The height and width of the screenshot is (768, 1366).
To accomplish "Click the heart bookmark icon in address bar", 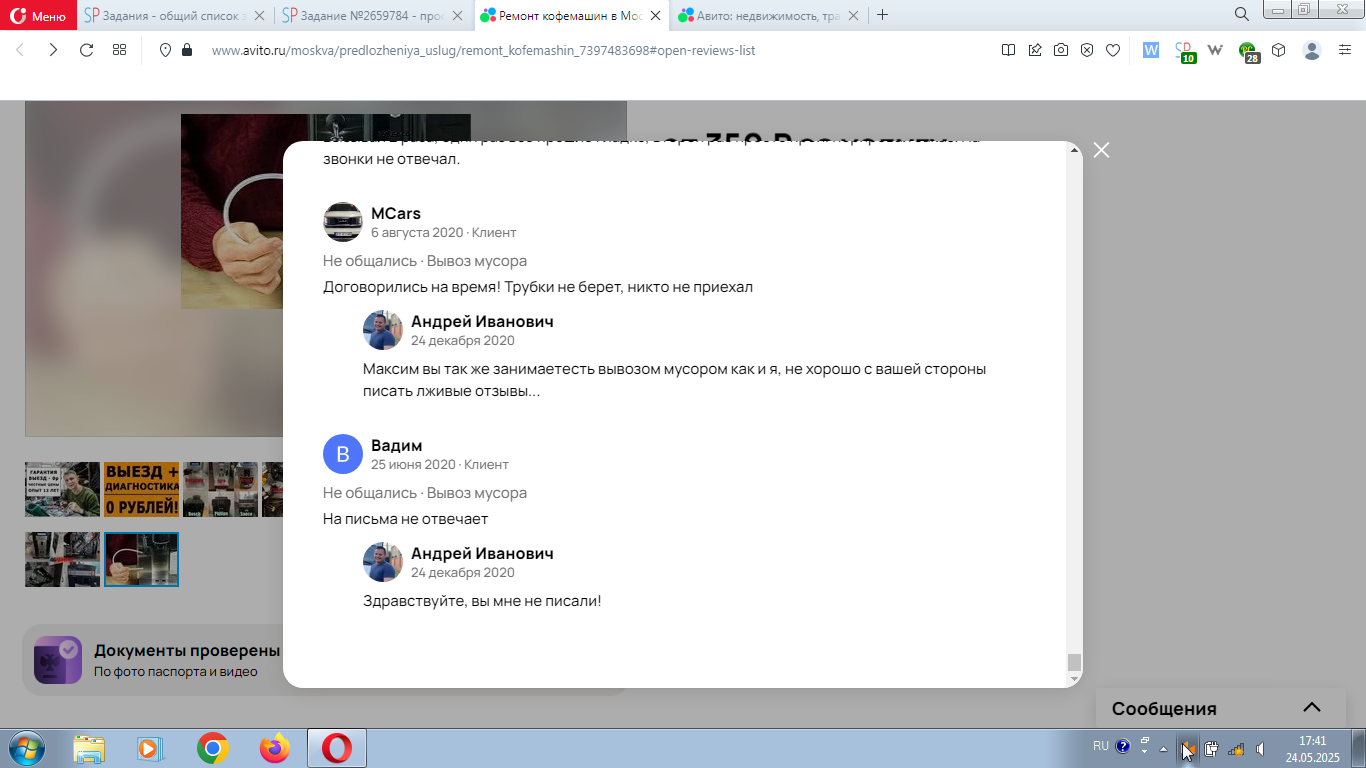I will pos(1112,50).
